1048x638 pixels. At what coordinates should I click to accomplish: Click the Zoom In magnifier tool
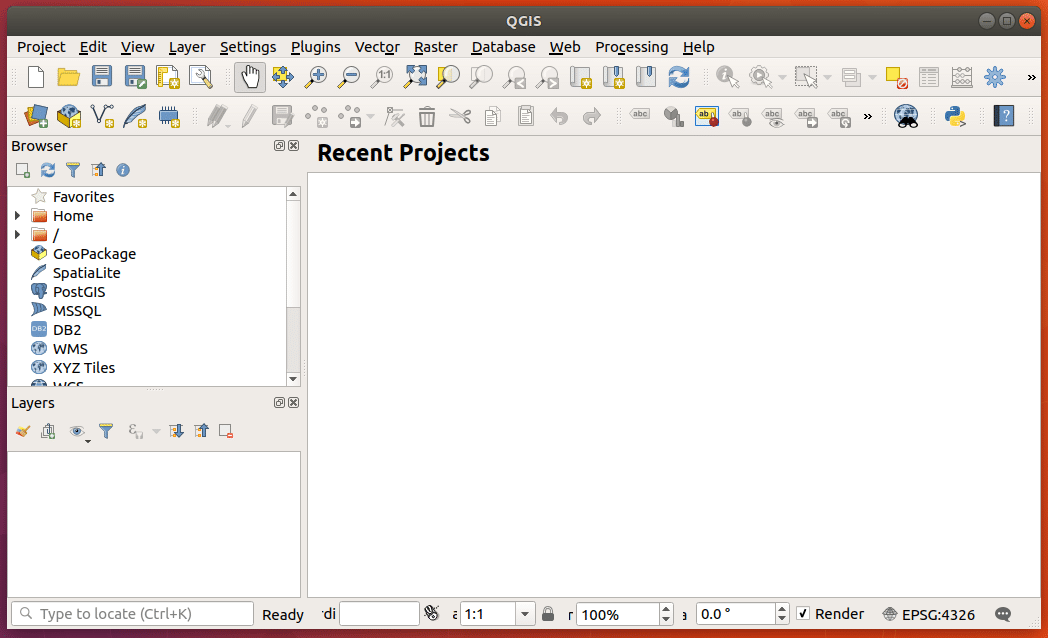(315, 77)
